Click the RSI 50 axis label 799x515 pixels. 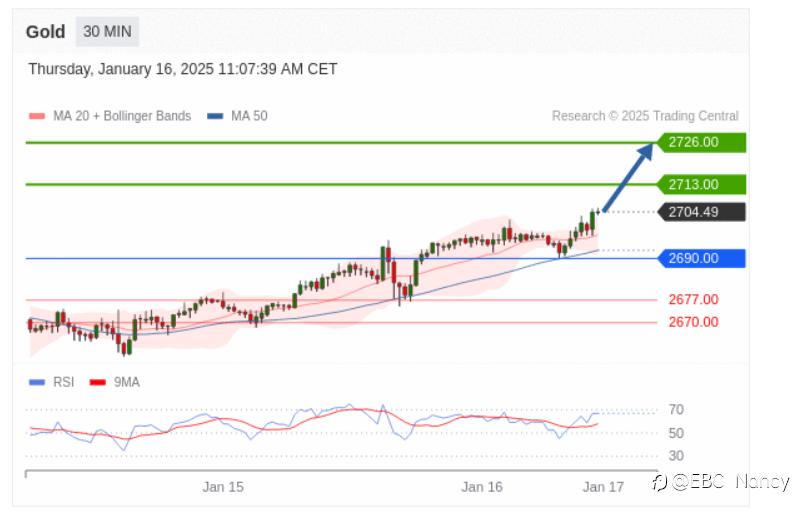pyautogui.click(x=676, y=433)
